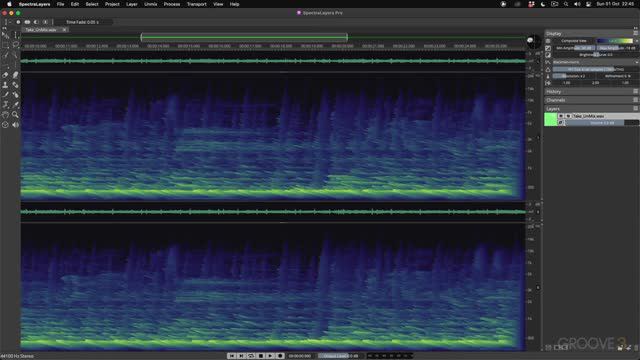Image resolution: width=640 pixels, height=360 pixels.
Task: Click skip to end button
Action: (x=241, y=356)
